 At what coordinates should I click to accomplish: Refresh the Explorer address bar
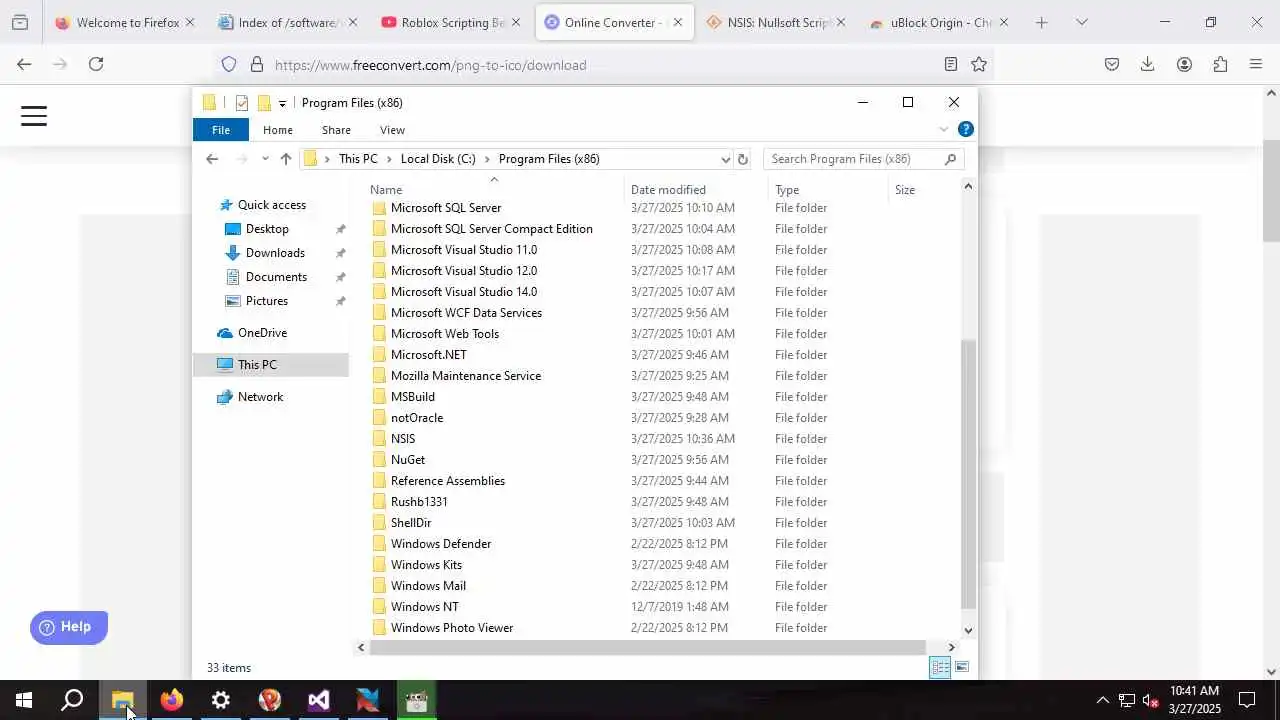tap(742, 159)
